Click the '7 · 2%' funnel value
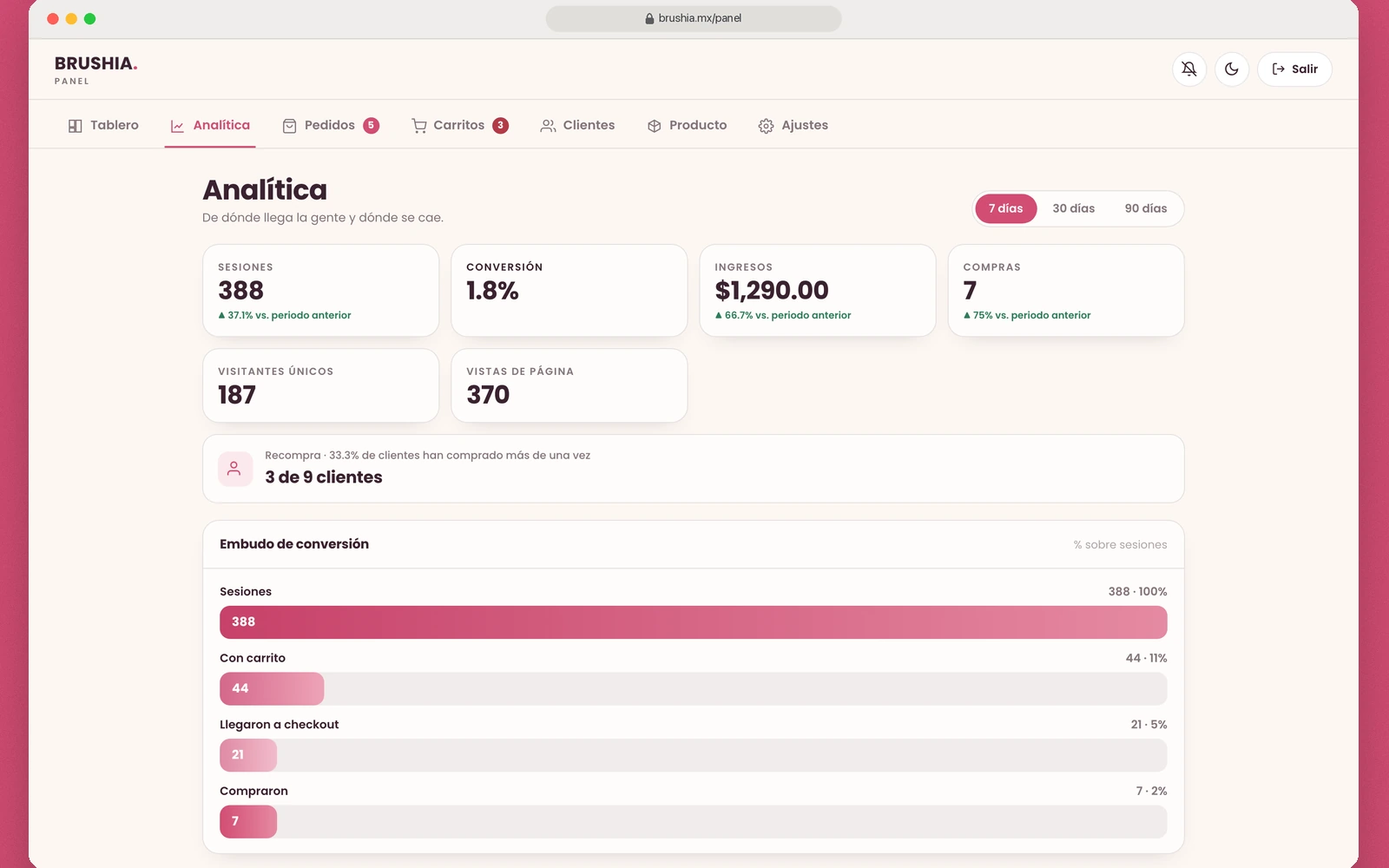Image resolution: width=1389 pixels, height=868 pixels. [1151, 791]
